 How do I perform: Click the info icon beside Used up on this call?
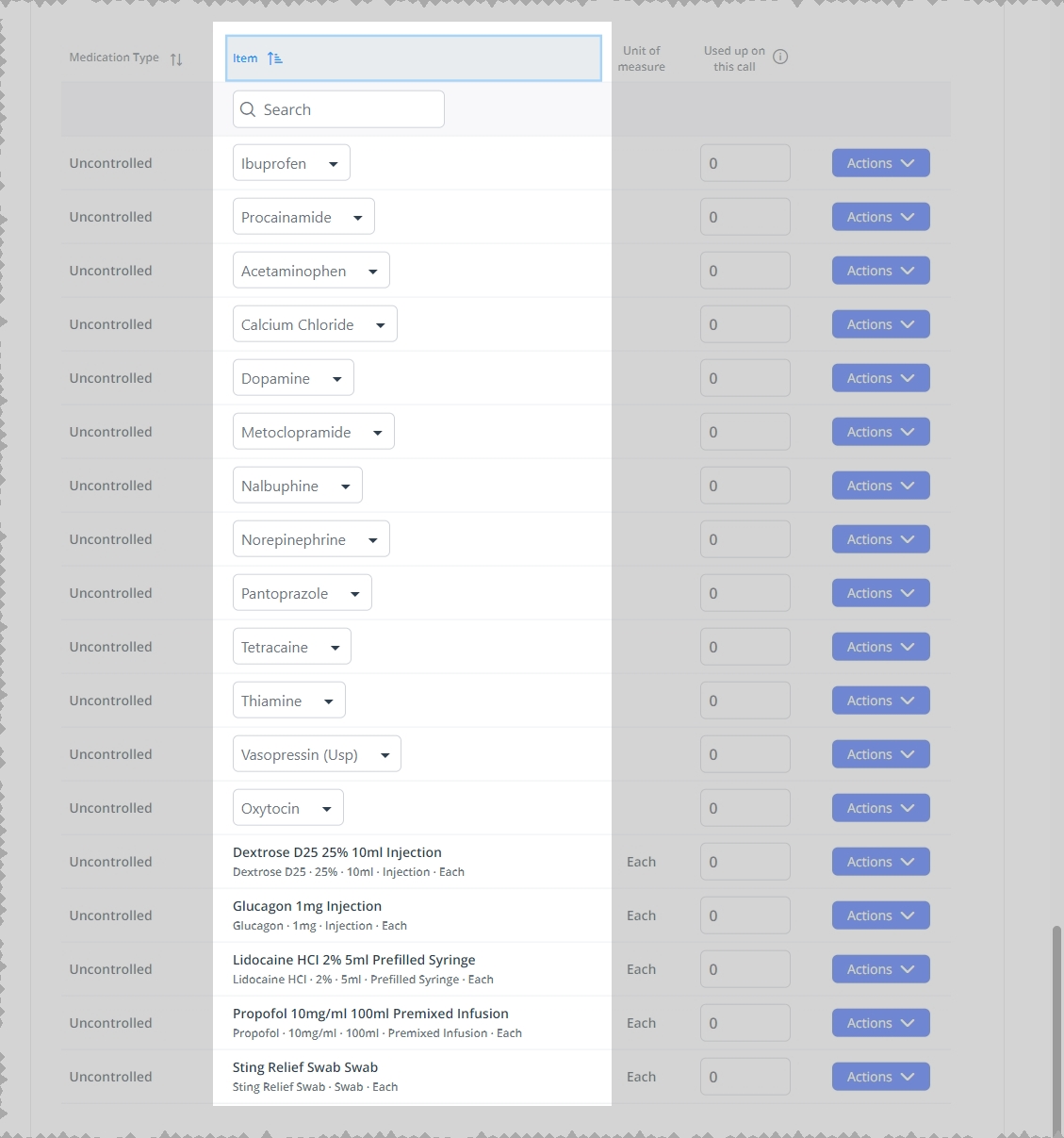[780, 57]
